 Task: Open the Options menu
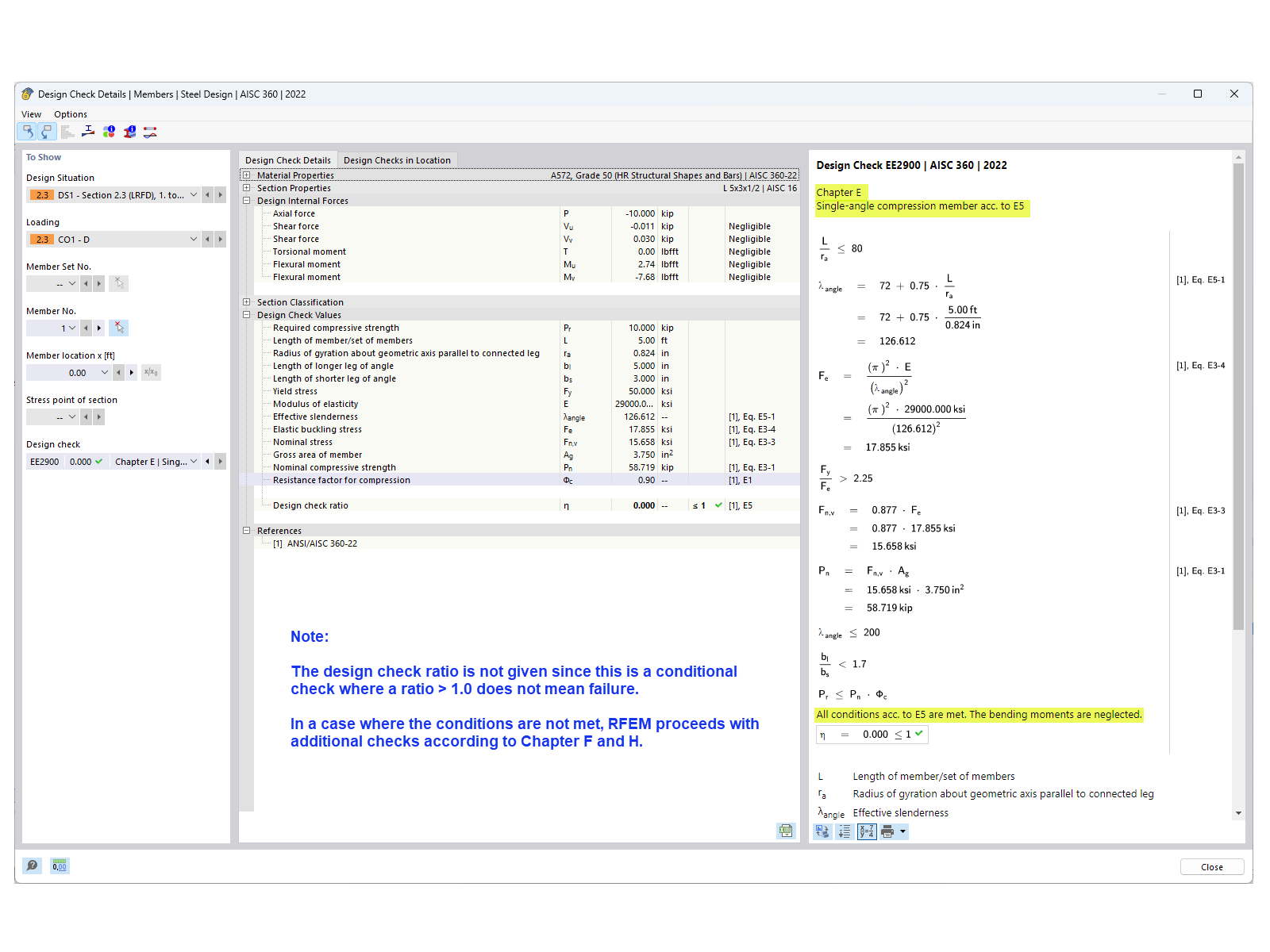click(71, 114)
